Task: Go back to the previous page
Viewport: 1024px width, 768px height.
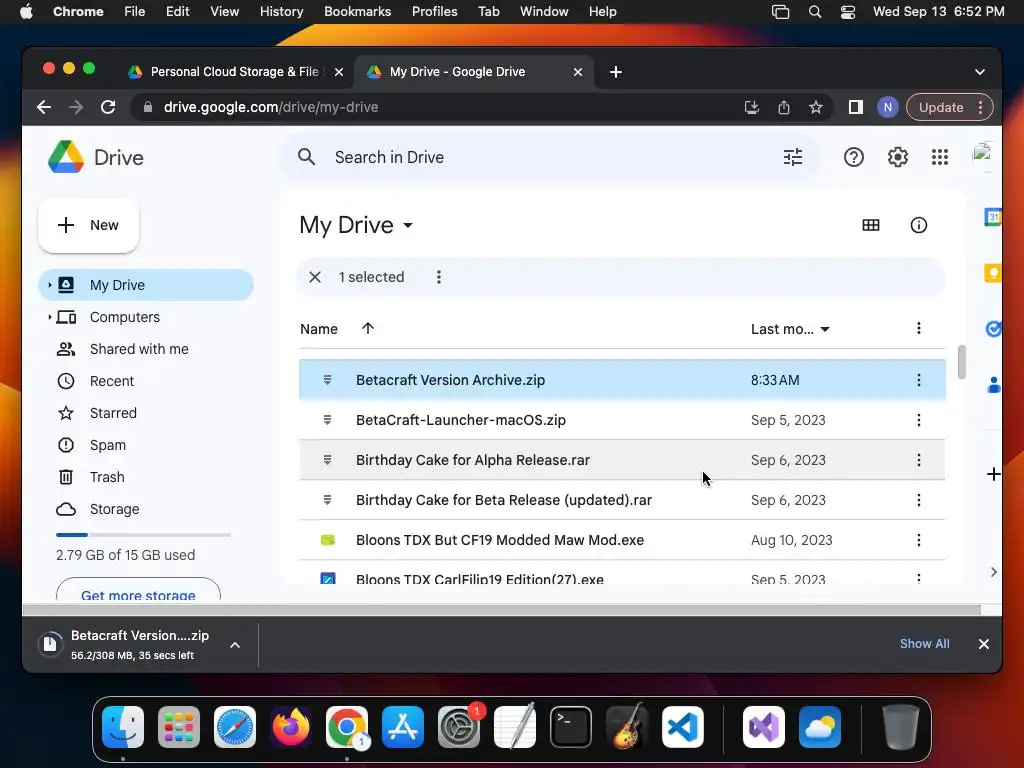Action: [44, 107]
